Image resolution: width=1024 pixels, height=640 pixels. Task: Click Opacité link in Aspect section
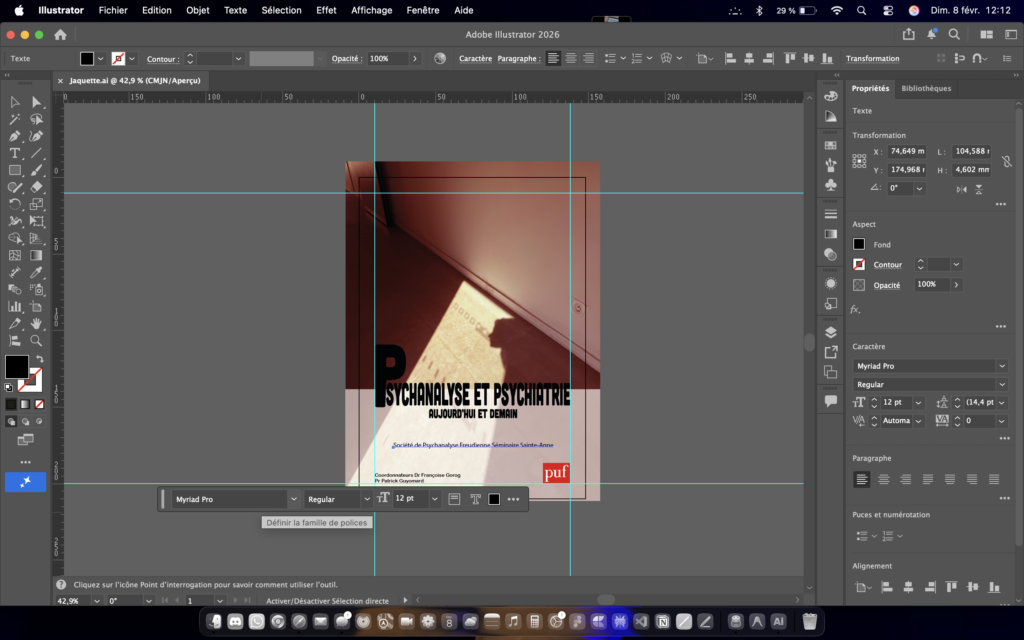[887, 285]
